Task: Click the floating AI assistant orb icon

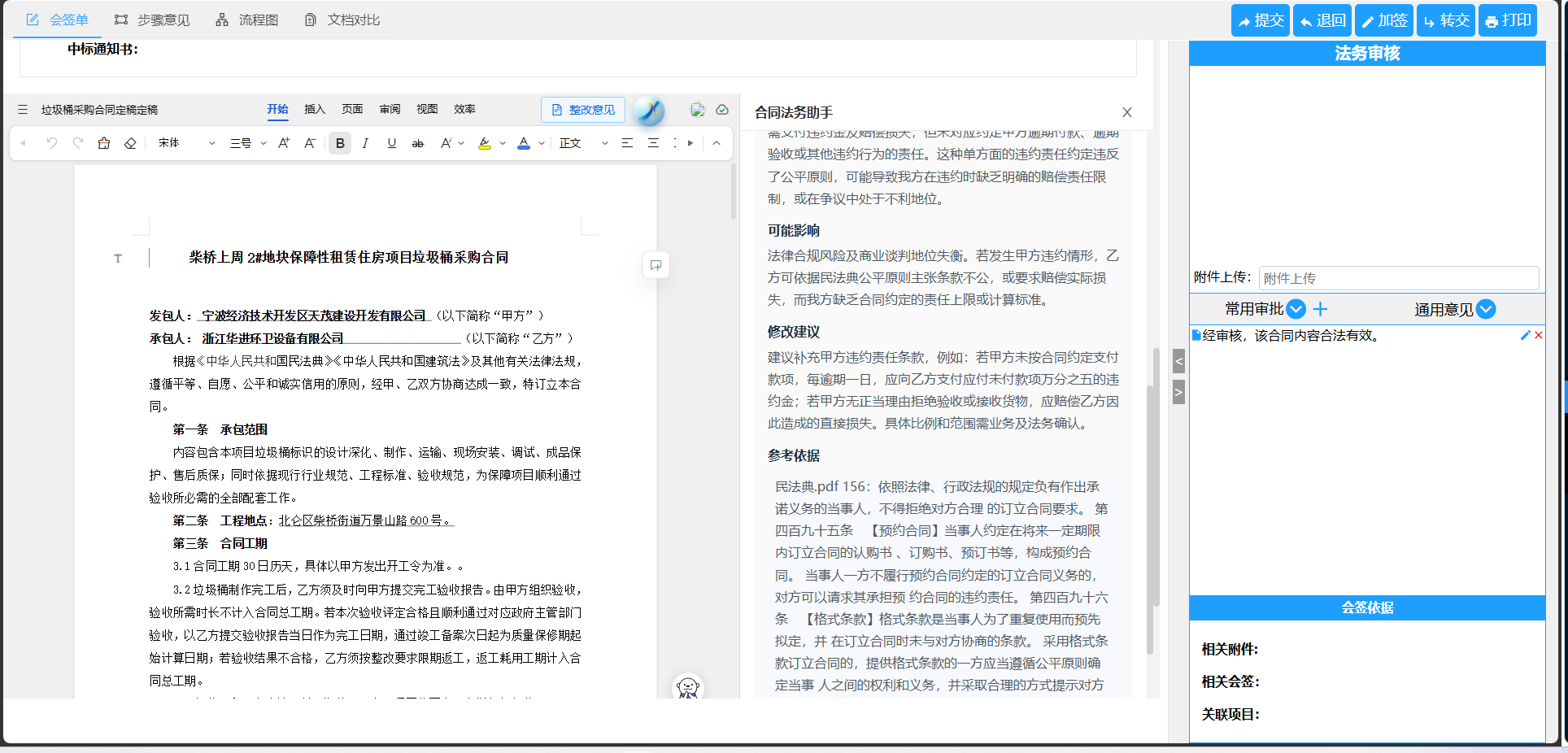Action: (649, 110)
